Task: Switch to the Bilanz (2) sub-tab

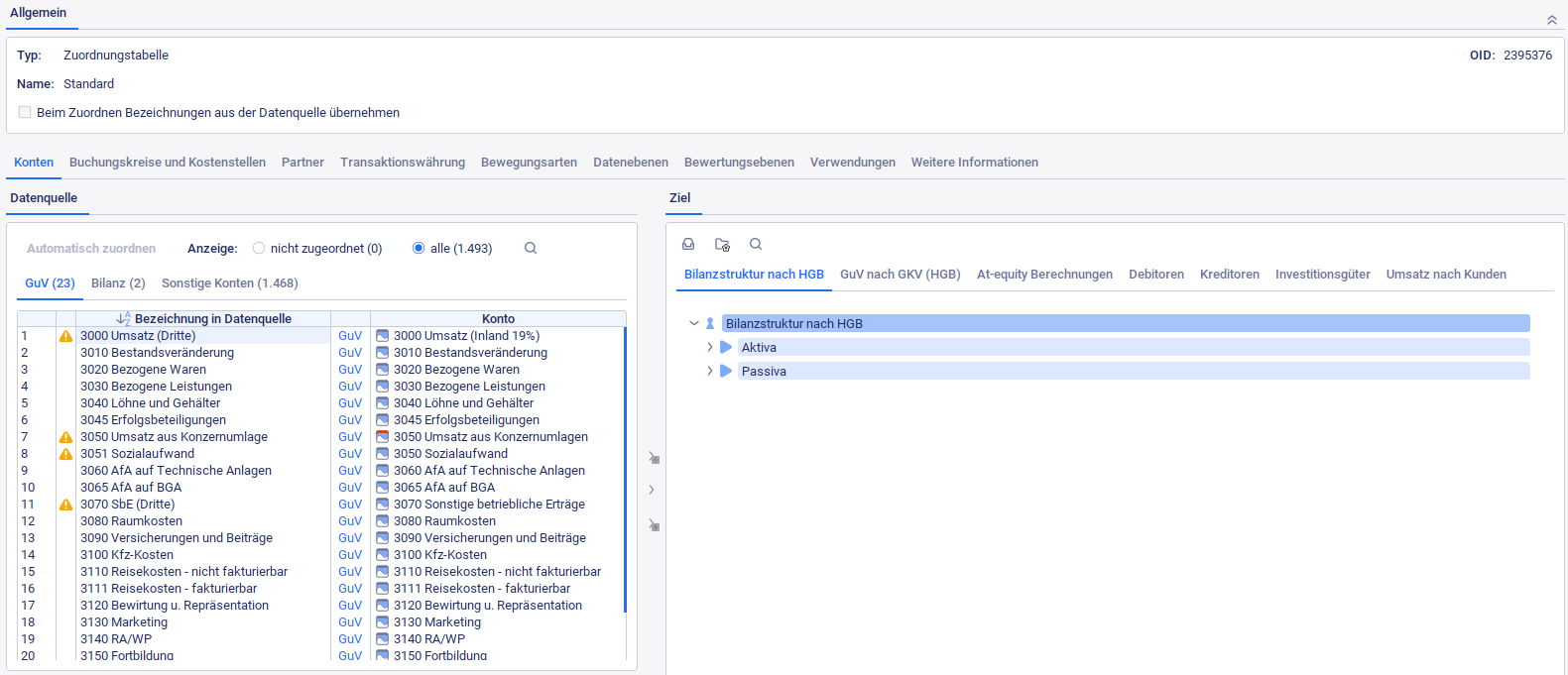Action: (118, 282)
